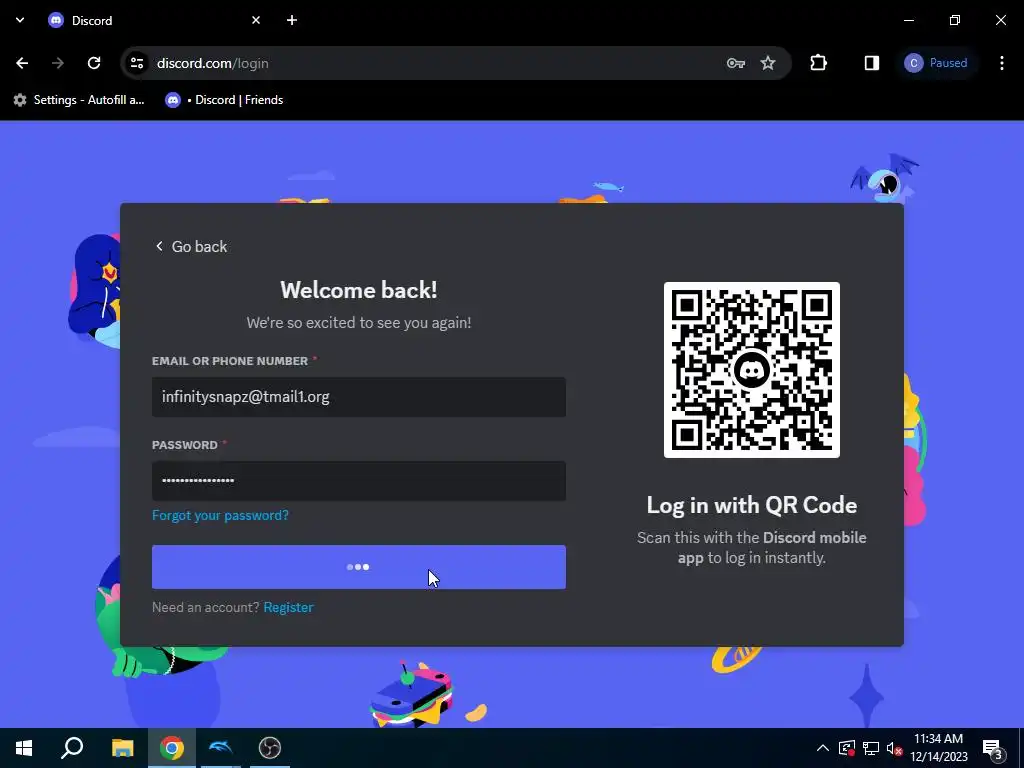Click Log in with QR Code heading
The image size is (1024, 768).
coord(752,505)
